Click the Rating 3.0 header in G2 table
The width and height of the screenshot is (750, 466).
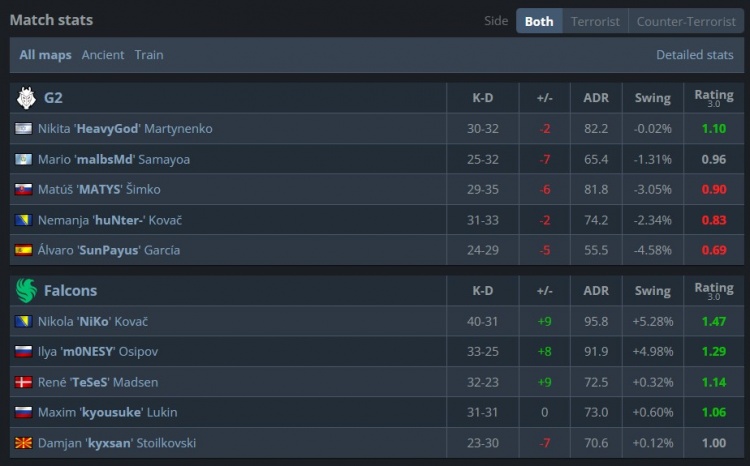click(x=714, y=98)
